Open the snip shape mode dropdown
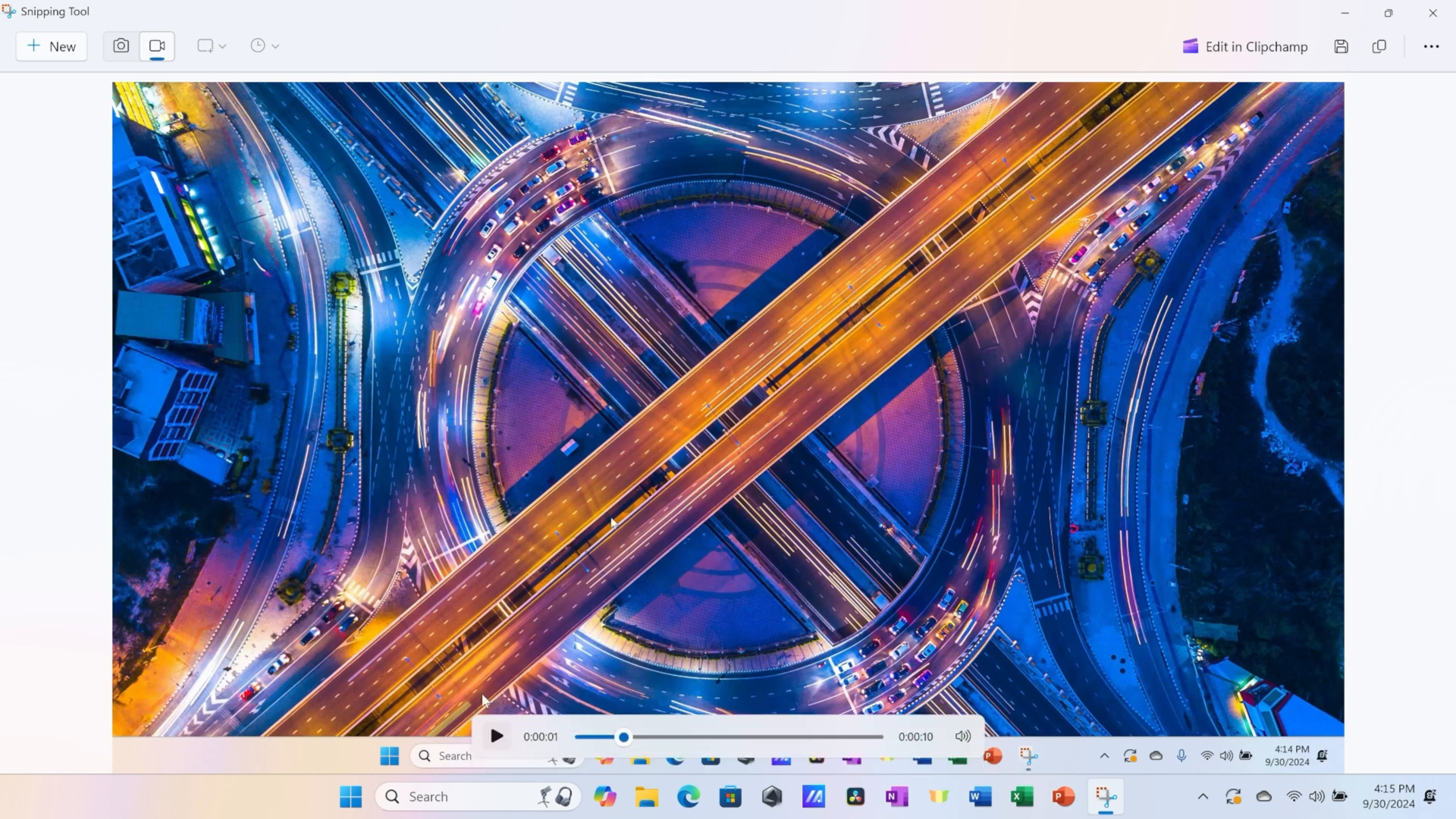 [211, 45]
